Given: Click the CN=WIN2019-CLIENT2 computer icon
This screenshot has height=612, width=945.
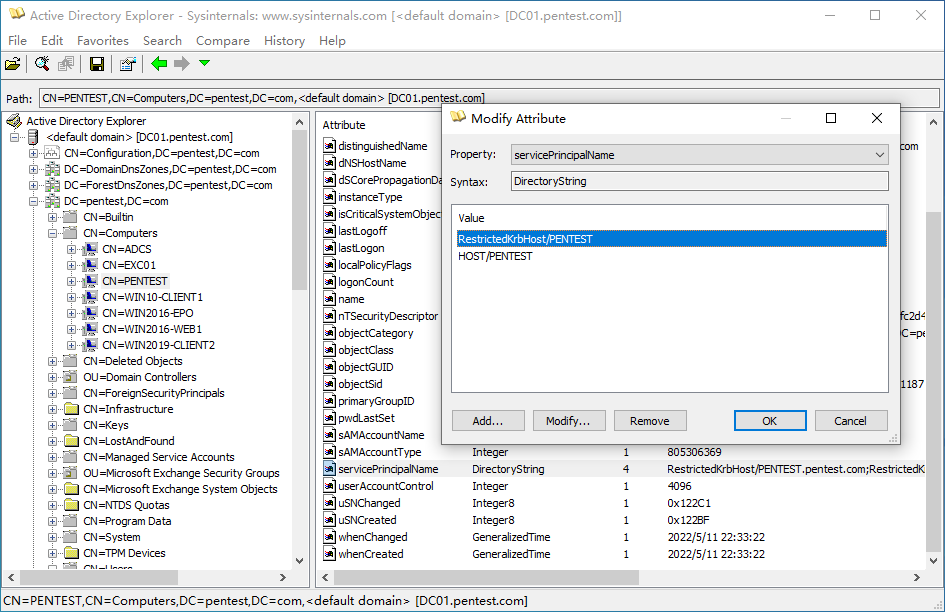Looking at the screenshot, I should pyautogui.click(x=90, y=345).
